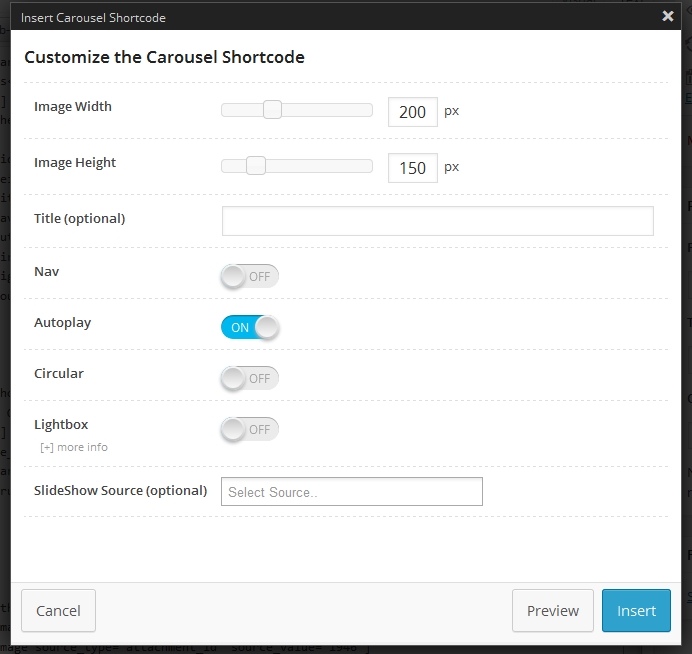Screen dimensions: 692x654
Task: Click the Preview button
Action: click(x=552, y=611)
